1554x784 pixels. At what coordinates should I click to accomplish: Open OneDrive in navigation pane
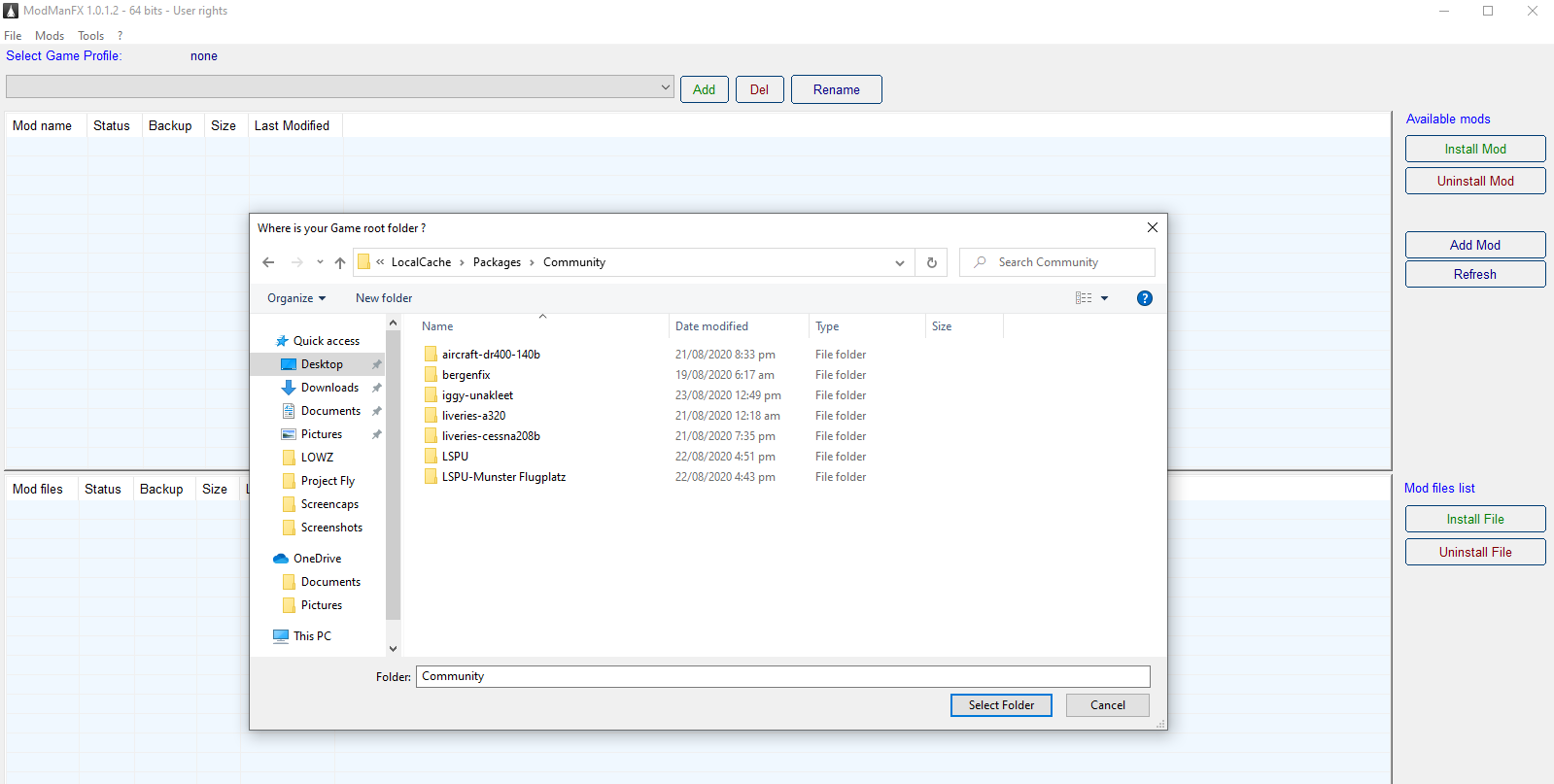click(317, 559)
